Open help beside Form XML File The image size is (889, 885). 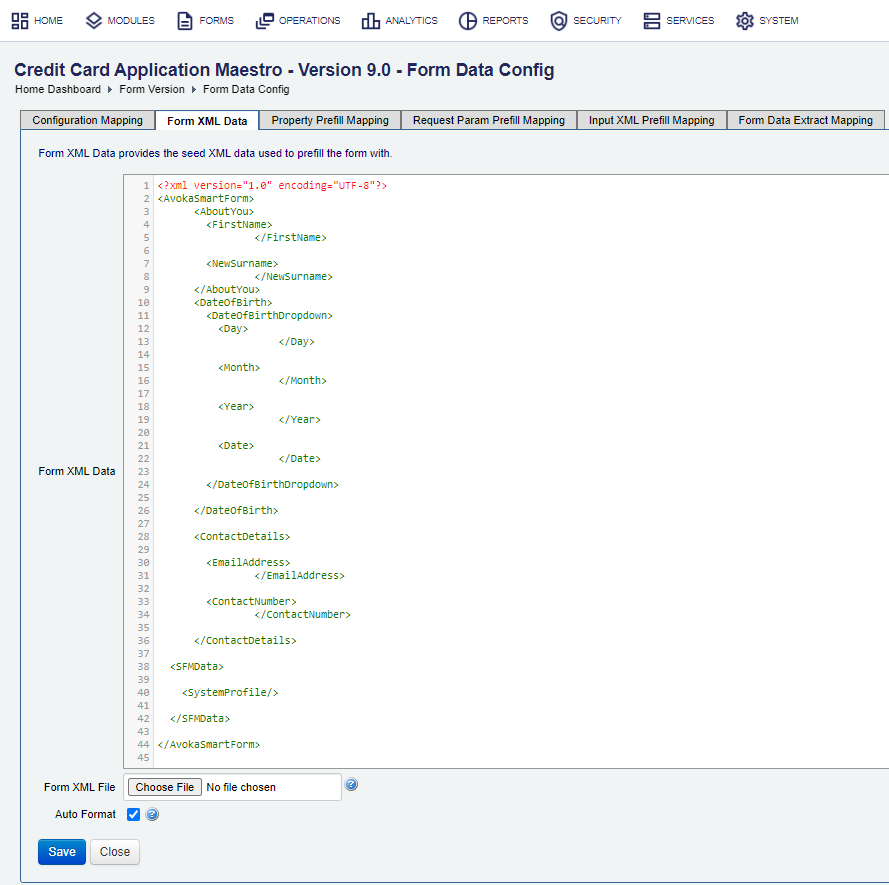tap(351, 785)
